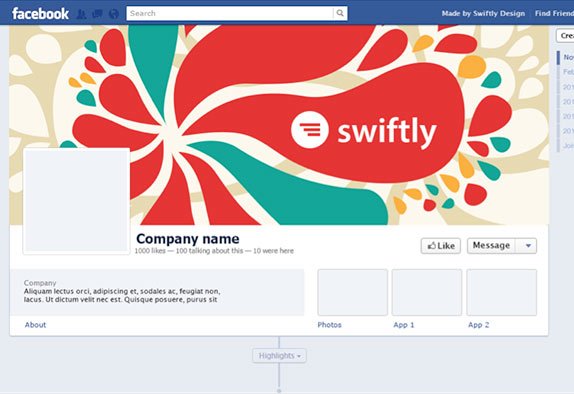Screen dimensions: 574x394
Task: Click the Company name page title
Action: click(x=187, y=239)
